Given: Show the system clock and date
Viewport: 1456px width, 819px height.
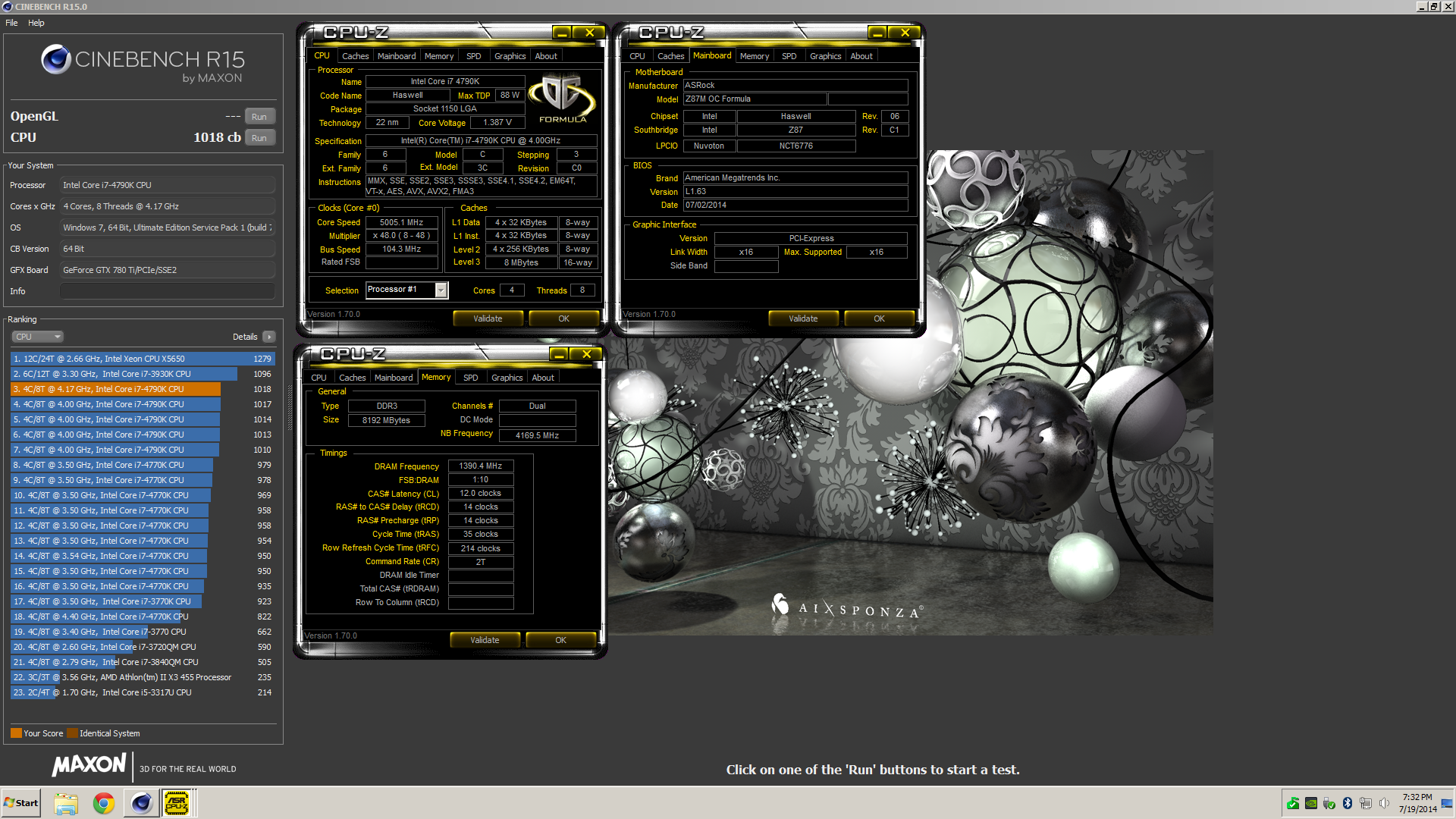Looking at the screenshot, I should pos(1417,803).
